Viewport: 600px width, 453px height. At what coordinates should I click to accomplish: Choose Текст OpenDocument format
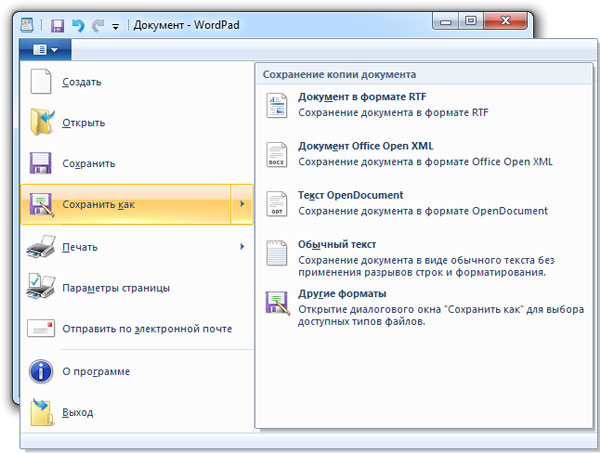[x=424, y=203]
